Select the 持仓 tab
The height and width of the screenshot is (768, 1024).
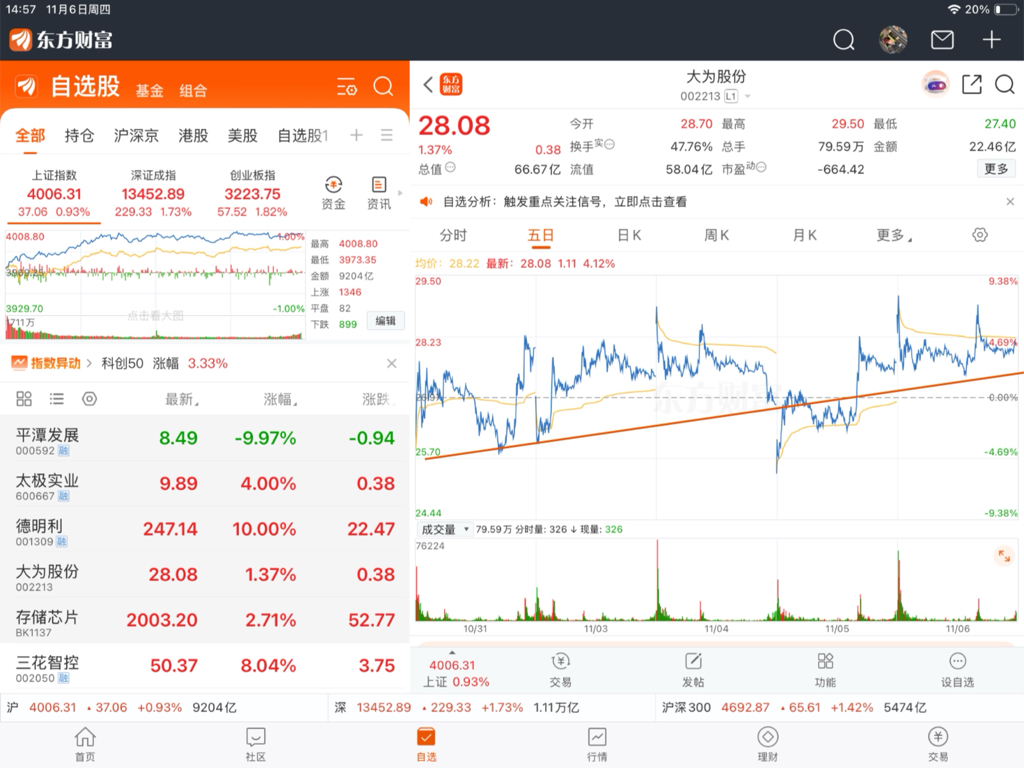[x=79, y=135]
